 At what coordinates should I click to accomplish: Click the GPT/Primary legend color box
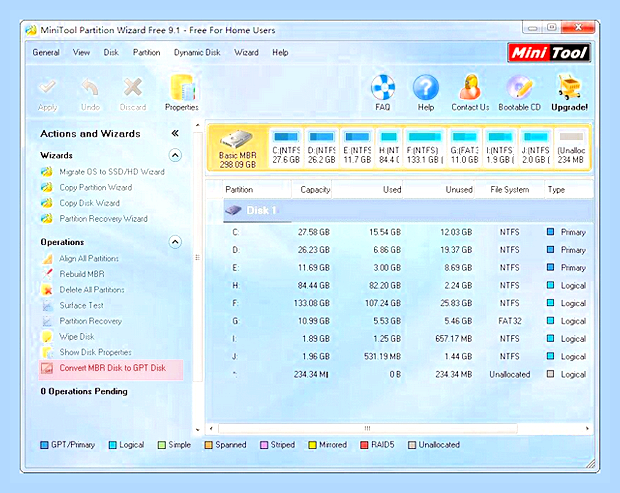point(44,445)
